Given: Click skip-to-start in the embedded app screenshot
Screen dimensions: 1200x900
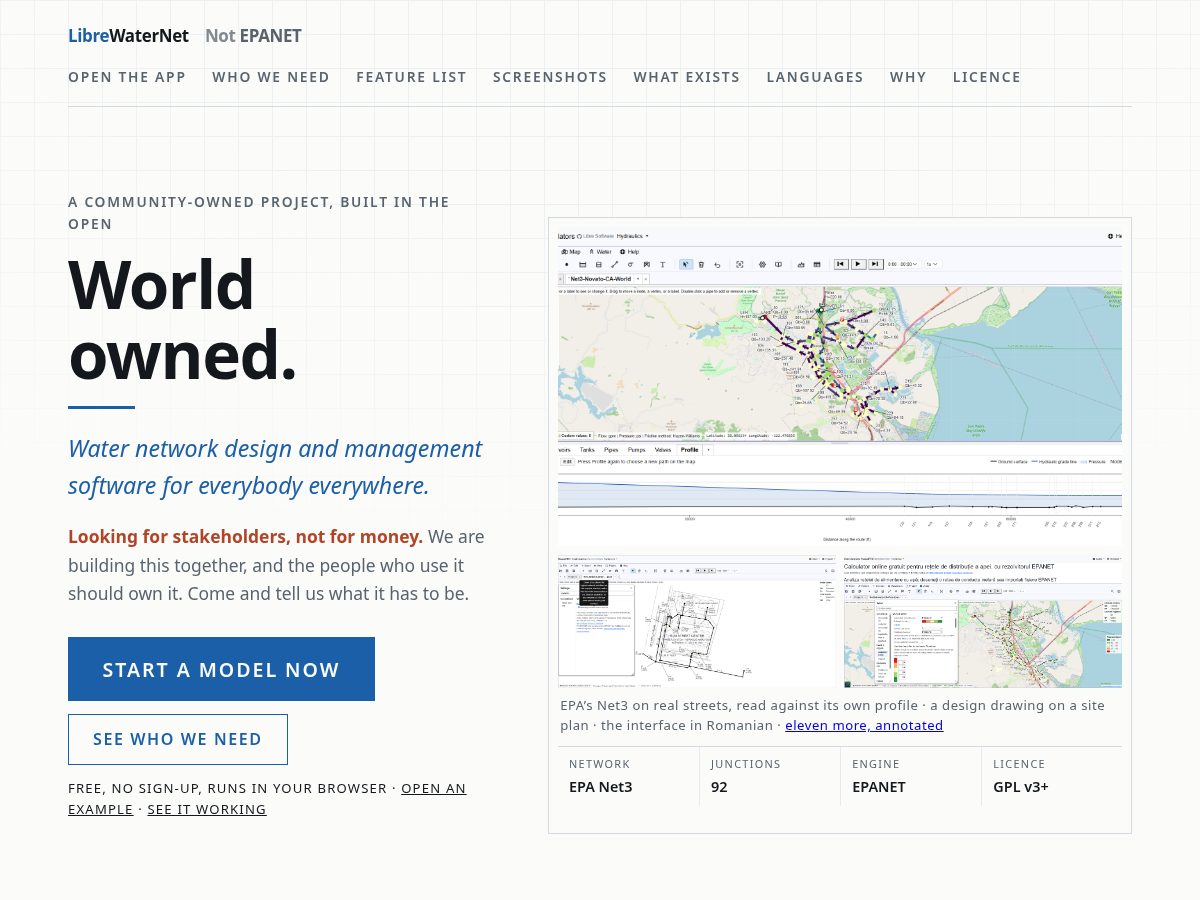Looking at the screenshot, I should tap(841, 264).
